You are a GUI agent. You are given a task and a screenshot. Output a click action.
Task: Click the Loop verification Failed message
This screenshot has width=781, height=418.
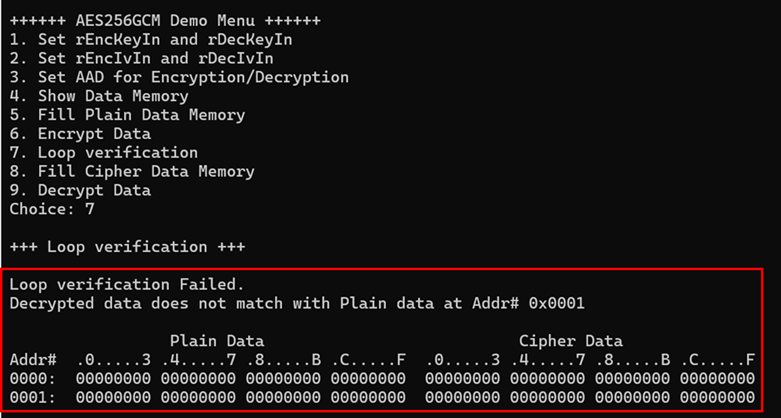pyautogui.click(x=118, y=284)
